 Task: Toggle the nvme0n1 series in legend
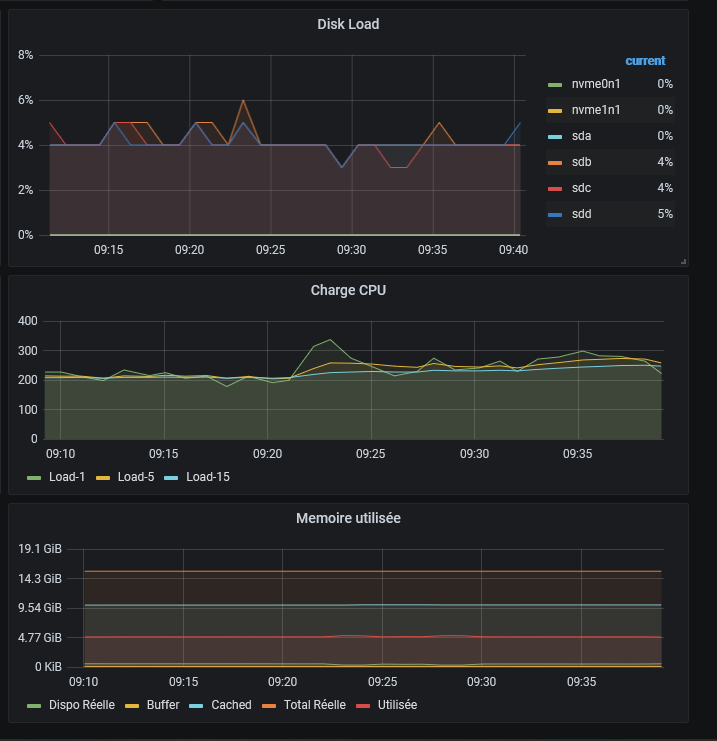click(x=596, y=84)
